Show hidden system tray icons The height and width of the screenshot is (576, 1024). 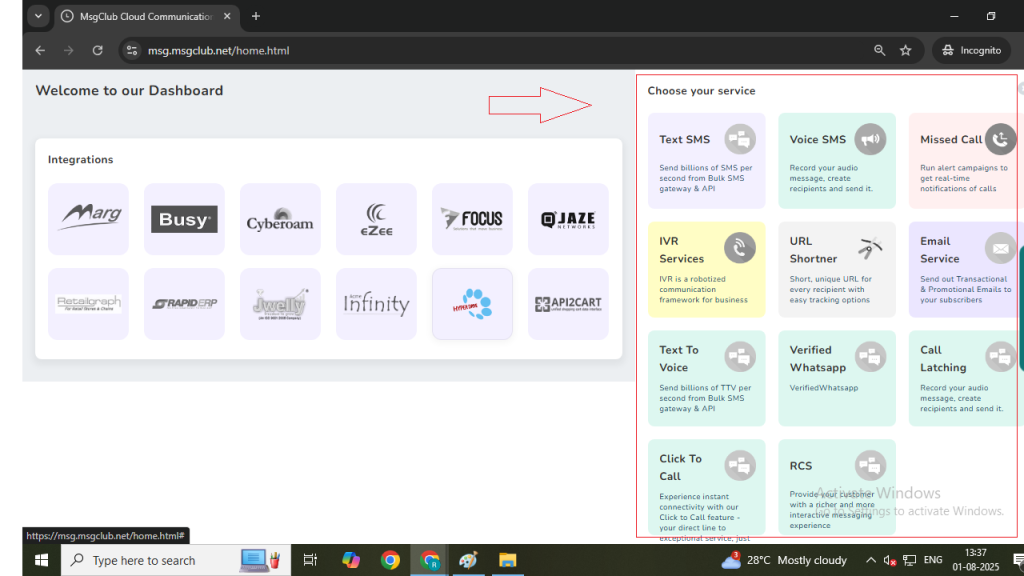(x=871, y=560)
